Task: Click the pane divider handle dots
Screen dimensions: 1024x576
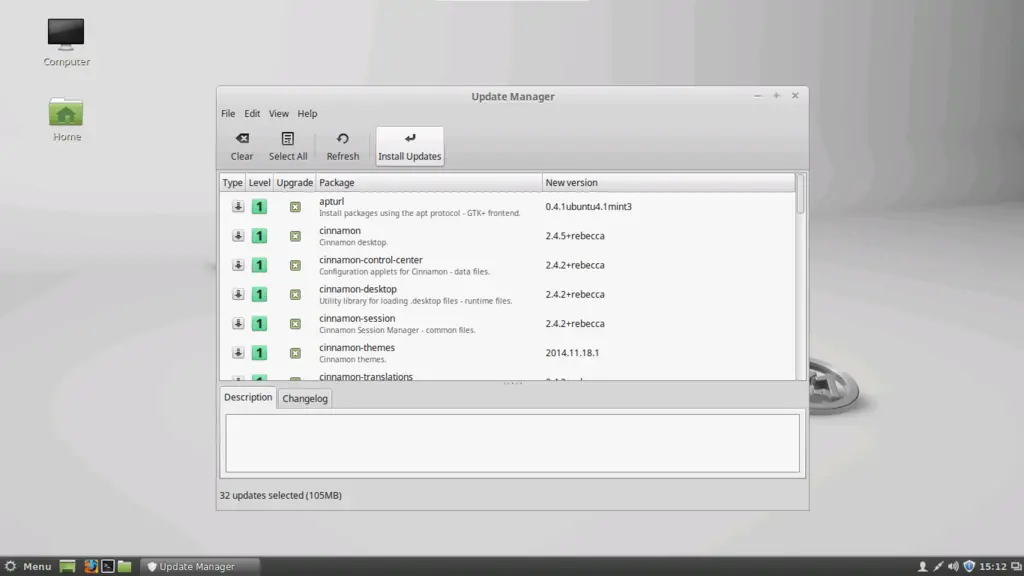Action: point(513,383)
